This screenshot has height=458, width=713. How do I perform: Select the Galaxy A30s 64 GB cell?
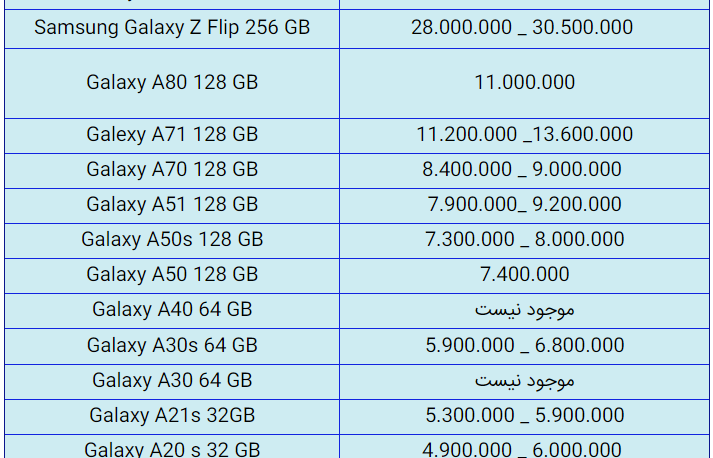(x=172, y=345)
